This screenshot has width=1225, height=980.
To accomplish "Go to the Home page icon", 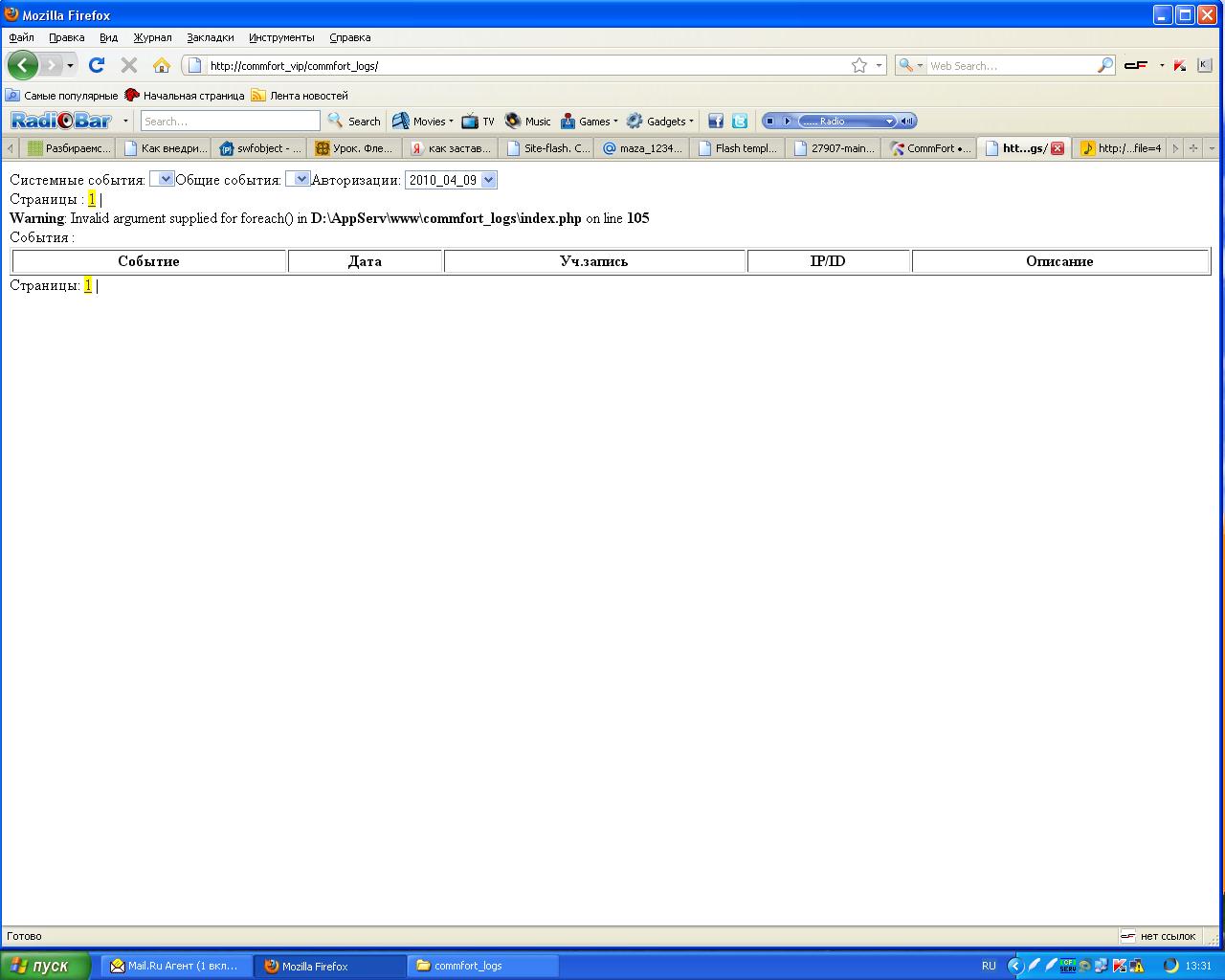I will [x=162, y=65].
